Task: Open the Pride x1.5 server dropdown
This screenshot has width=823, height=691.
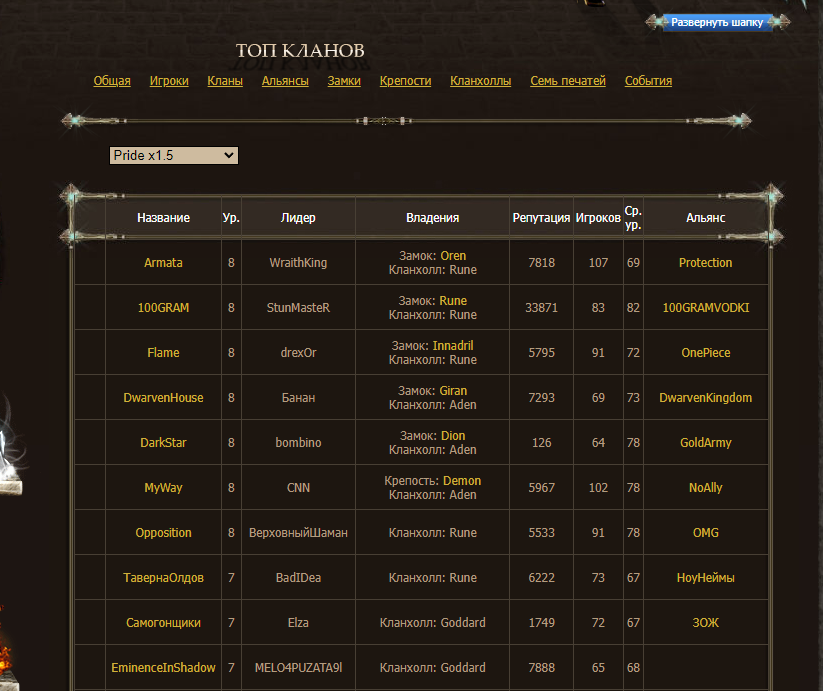Action: 173,156
